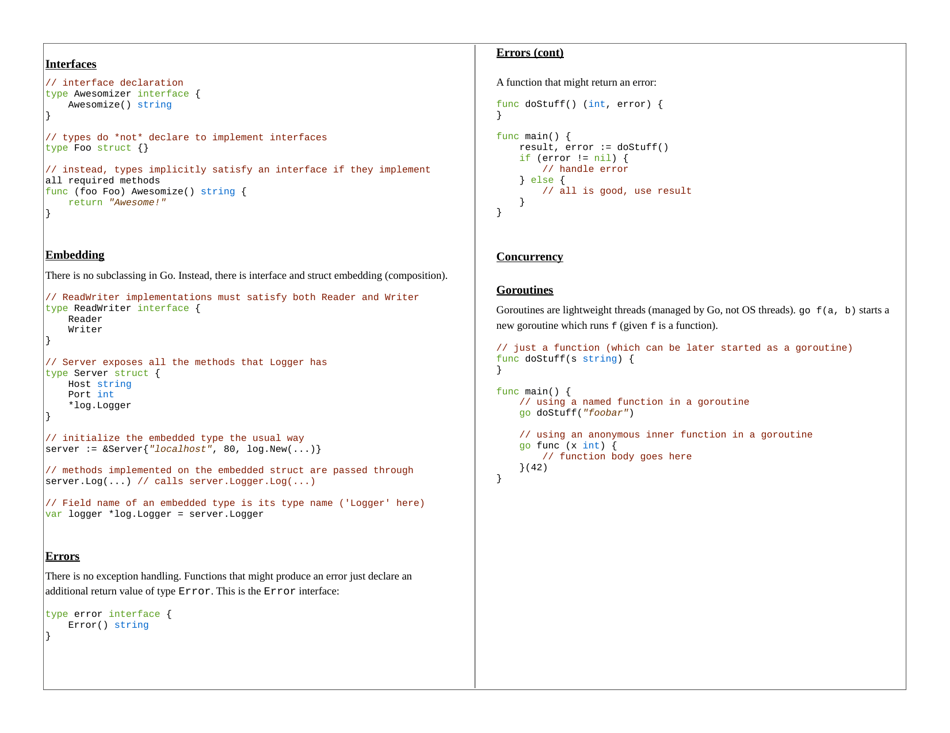Click the 'var logger *log.Logger' code line
This screenshot has width=950, height=733.
pyautogui.click(x=155, y=514)
